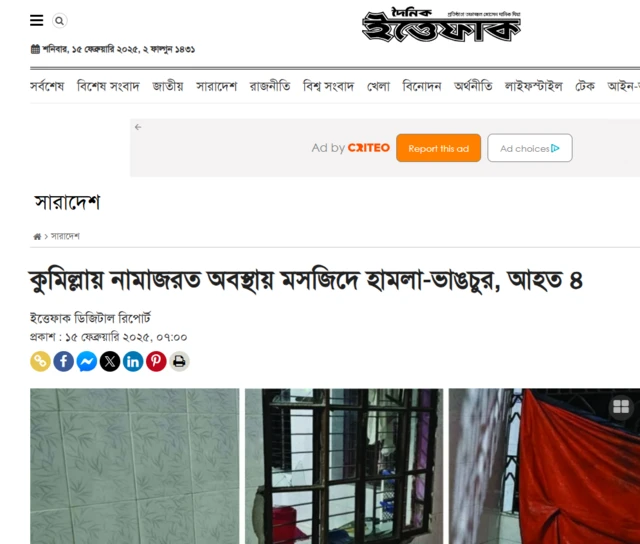Pin article on Pinterest
This screenshot has height=544, width=640.
156,361
